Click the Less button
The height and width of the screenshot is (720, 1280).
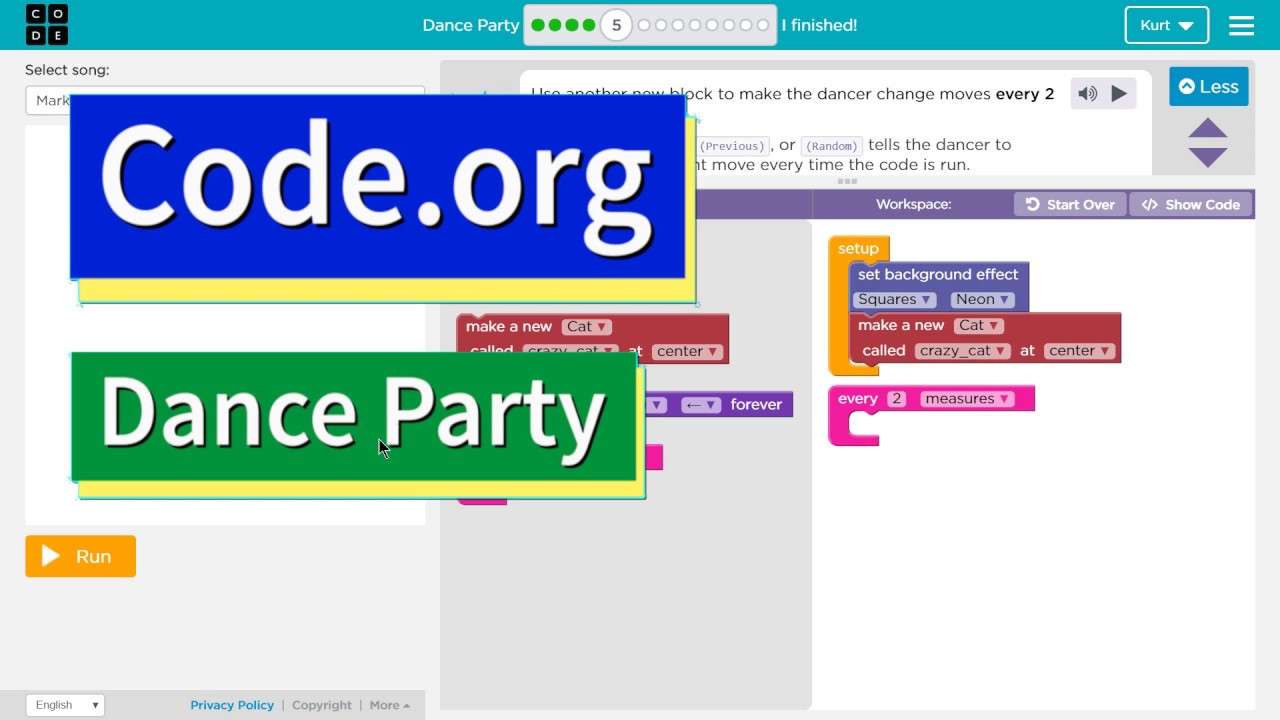click(x=1208, y=87)
